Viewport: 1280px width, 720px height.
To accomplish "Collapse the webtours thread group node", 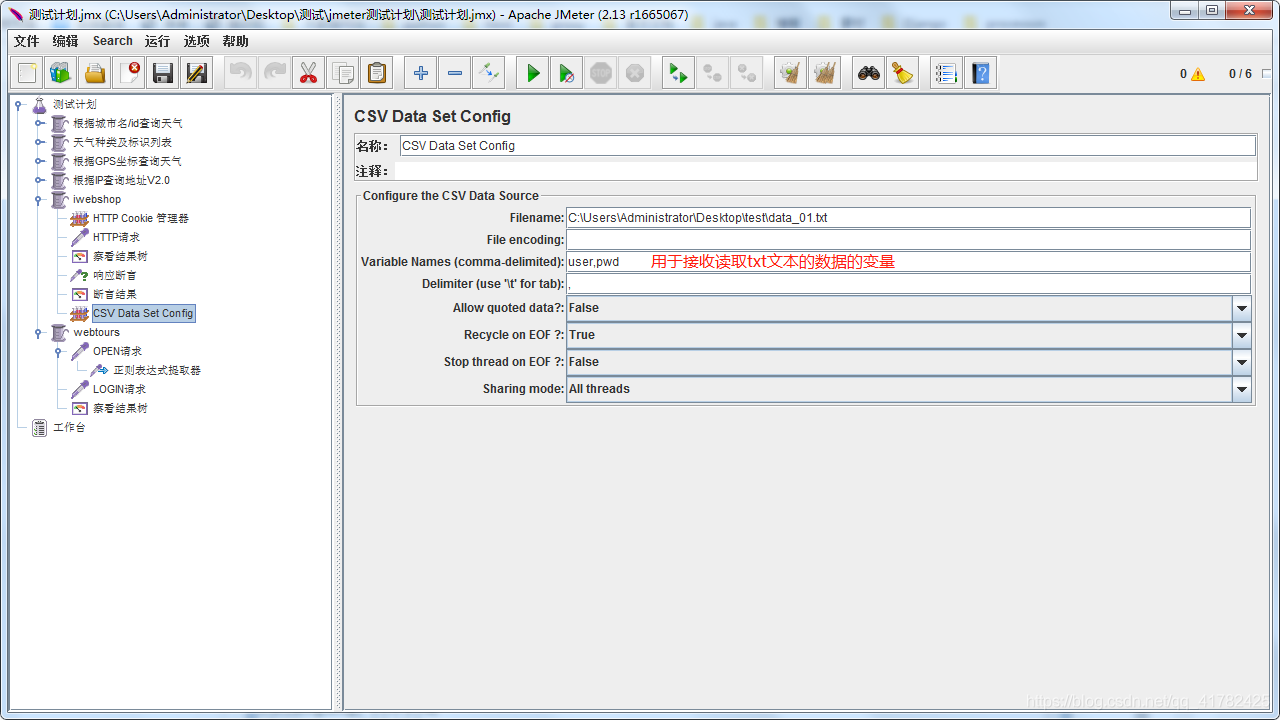I will pyautogui.click(x=39, y=332).
